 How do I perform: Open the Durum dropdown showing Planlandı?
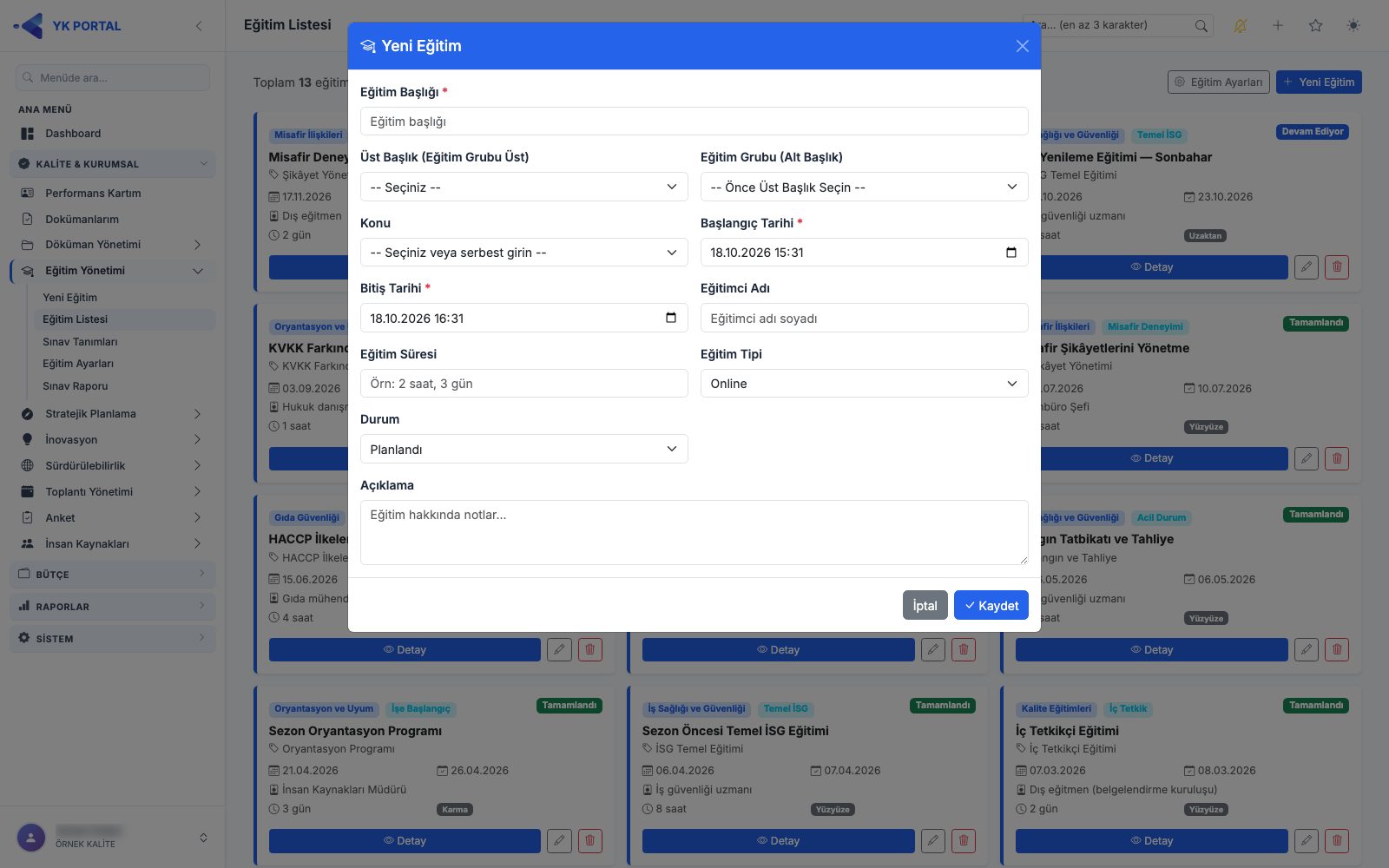[523, 449]
